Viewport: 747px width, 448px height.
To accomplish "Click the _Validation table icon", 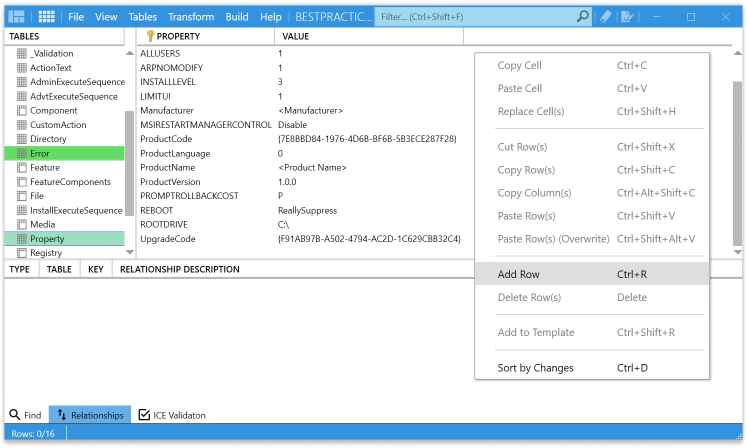I will tap(21, 53).
